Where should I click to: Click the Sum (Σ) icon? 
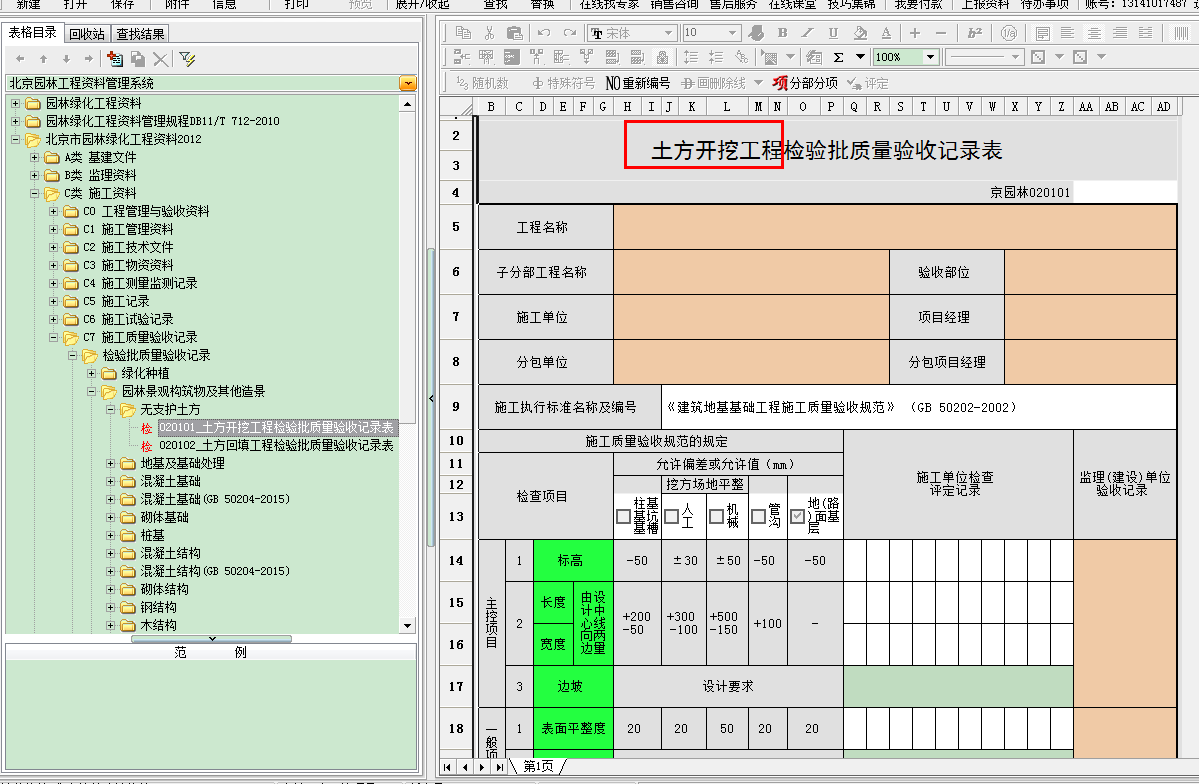(838, 57)
